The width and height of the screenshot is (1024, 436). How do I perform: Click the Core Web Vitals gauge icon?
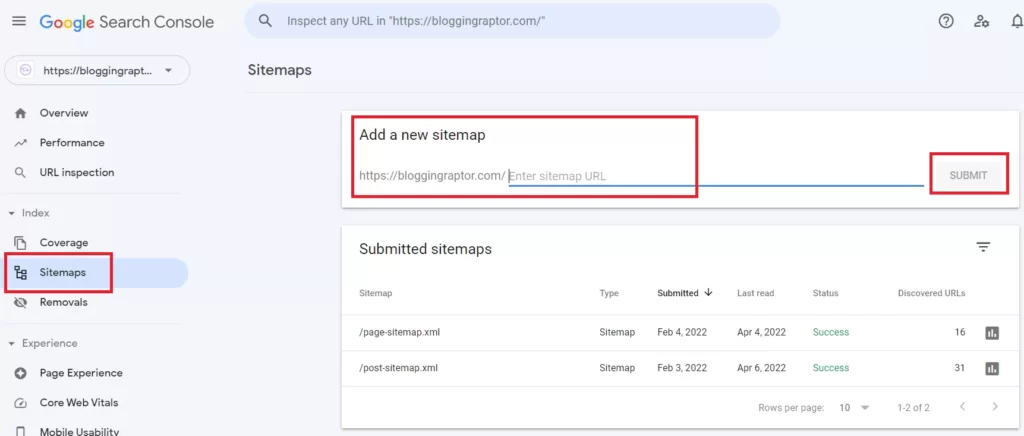21,403
